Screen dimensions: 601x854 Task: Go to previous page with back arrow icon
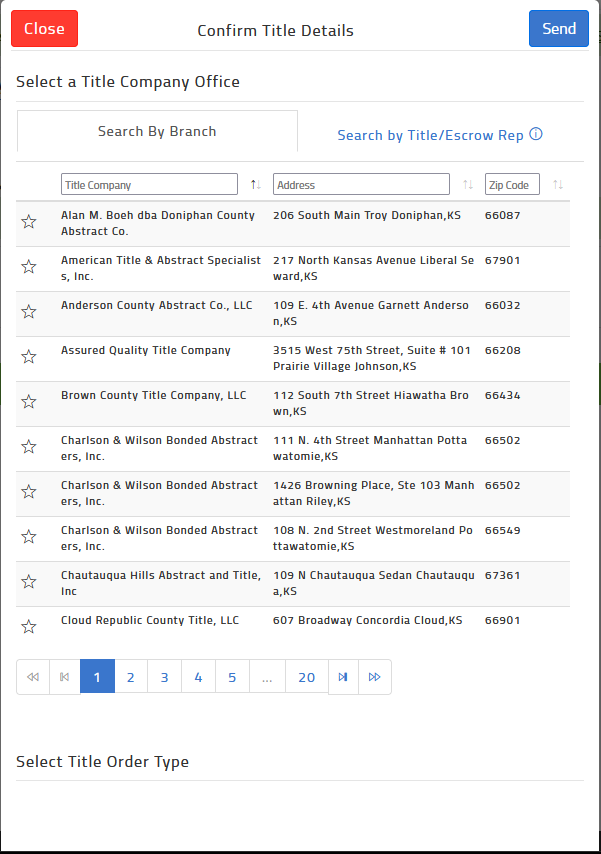click(64, 677)
